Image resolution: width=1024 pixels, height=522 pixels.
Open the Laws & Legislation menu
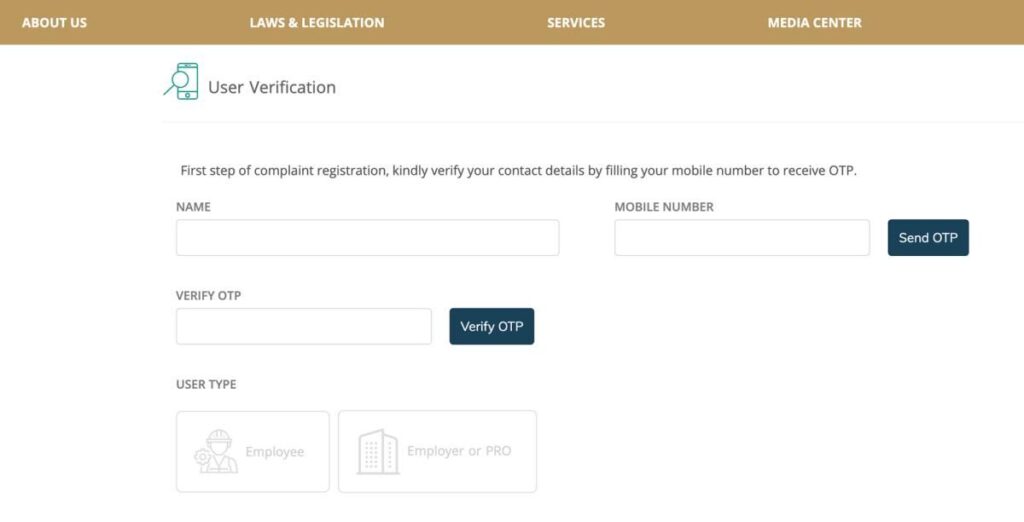pos(317,22)
